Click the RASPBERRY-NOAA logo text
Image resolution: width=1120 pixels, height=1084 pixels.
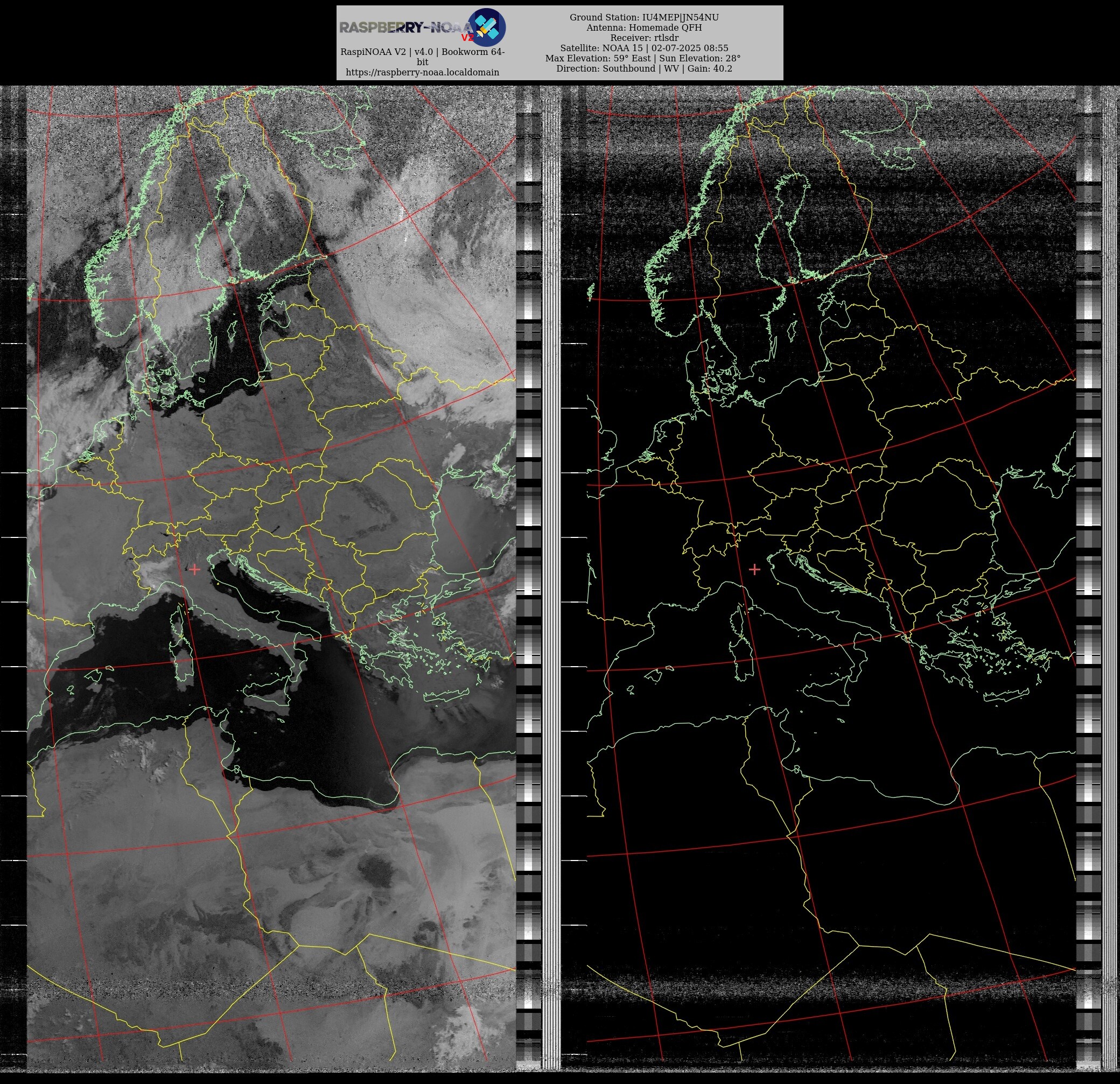405,27
